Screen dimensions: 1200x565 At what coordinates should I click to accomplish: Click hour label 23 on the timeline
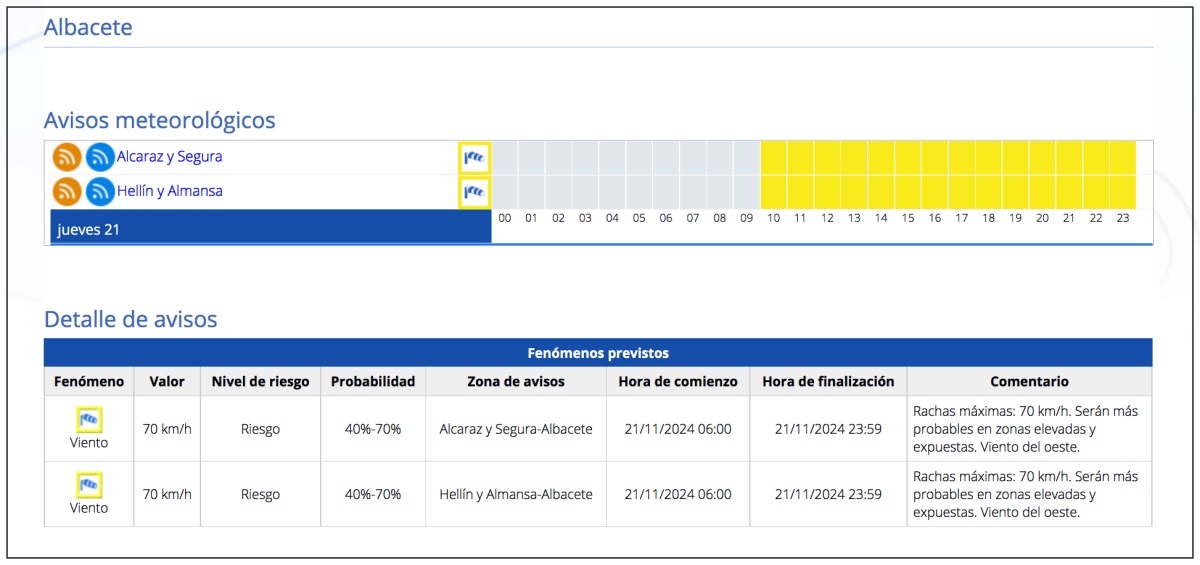[x=1123, y=218]
